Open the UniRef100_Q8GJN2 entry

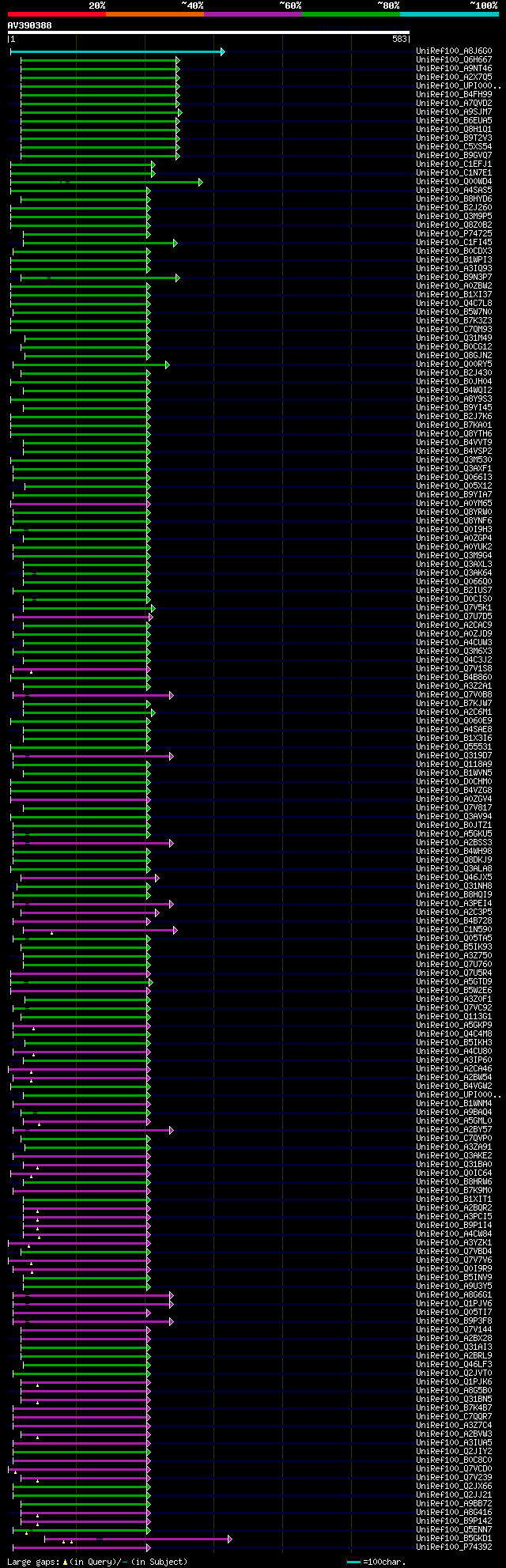coord(453,356)
